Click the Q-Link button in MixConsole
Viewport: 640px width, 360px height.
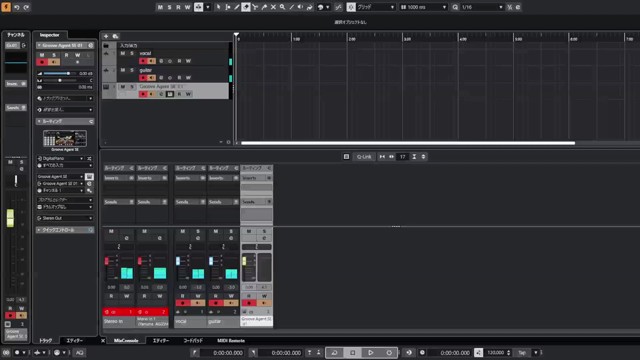[364, 156]
